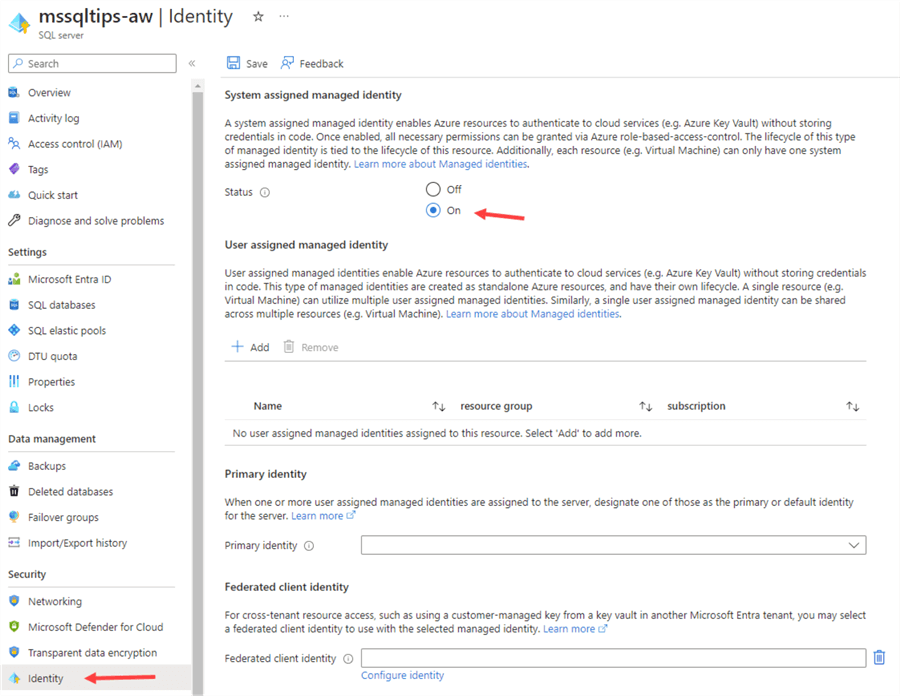
Task: Open user assigned Learn more about Managed identities link
Action: [x=533, y=314]
